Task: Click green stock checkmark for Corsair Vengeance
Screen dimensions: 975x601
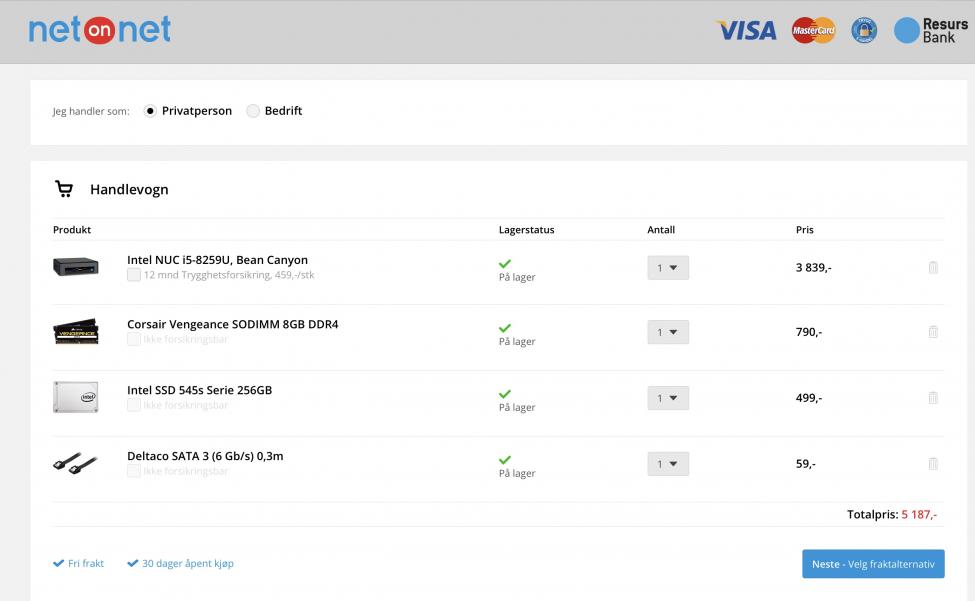Action: pyautogui.click(x=505, y=328)
